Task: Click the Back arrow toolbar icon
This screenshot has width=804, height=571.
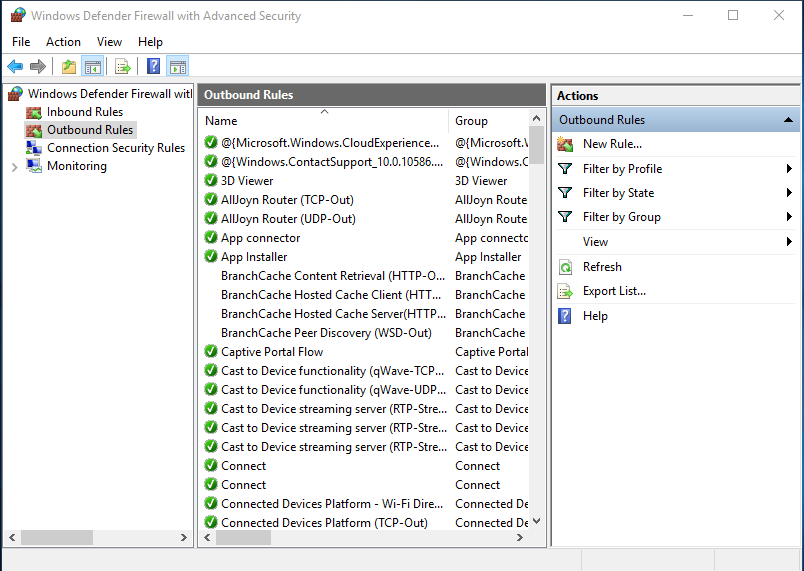Action: [15, 67]
